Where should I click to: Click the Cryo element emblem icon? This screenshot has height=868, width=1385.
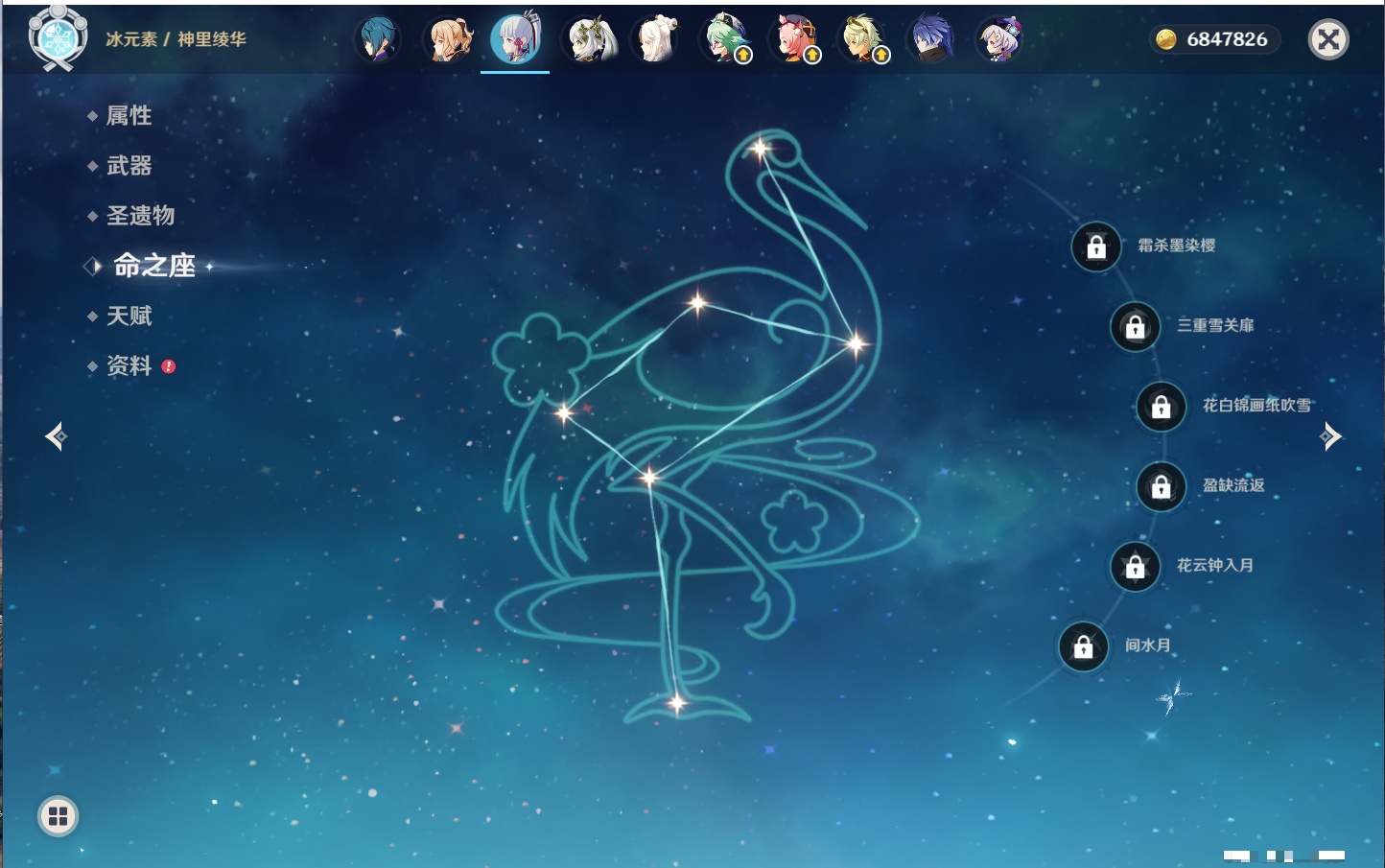(59, 39)
